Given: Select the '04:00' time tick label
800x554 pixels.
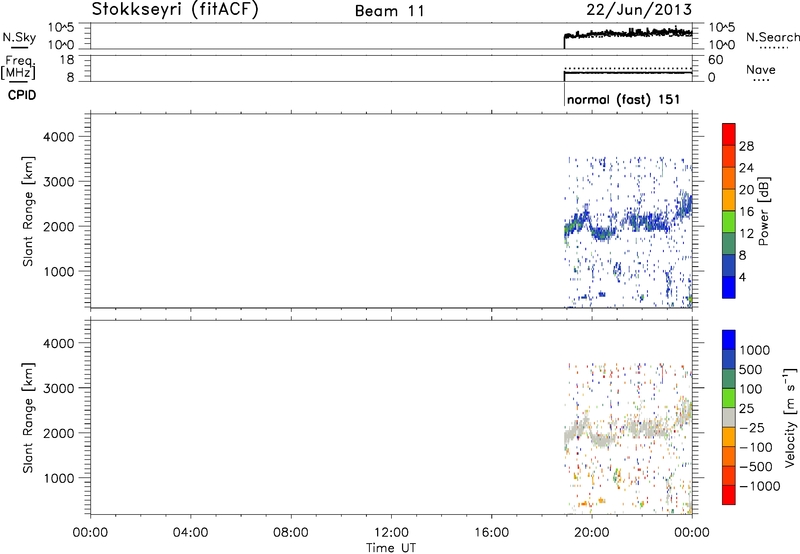Looking at the screenshot, I should (x=190, y=533).
